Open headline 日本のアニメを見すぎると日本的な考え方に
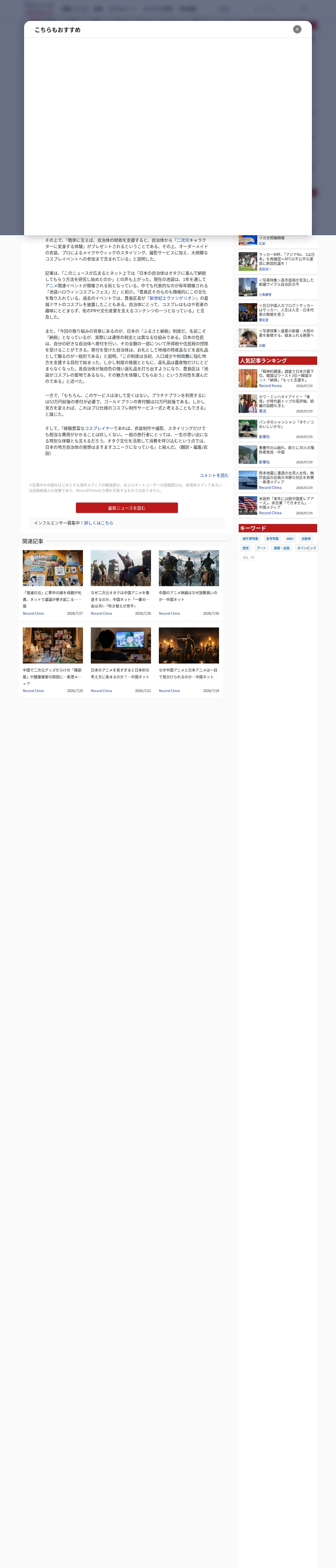 coord(120,673)
